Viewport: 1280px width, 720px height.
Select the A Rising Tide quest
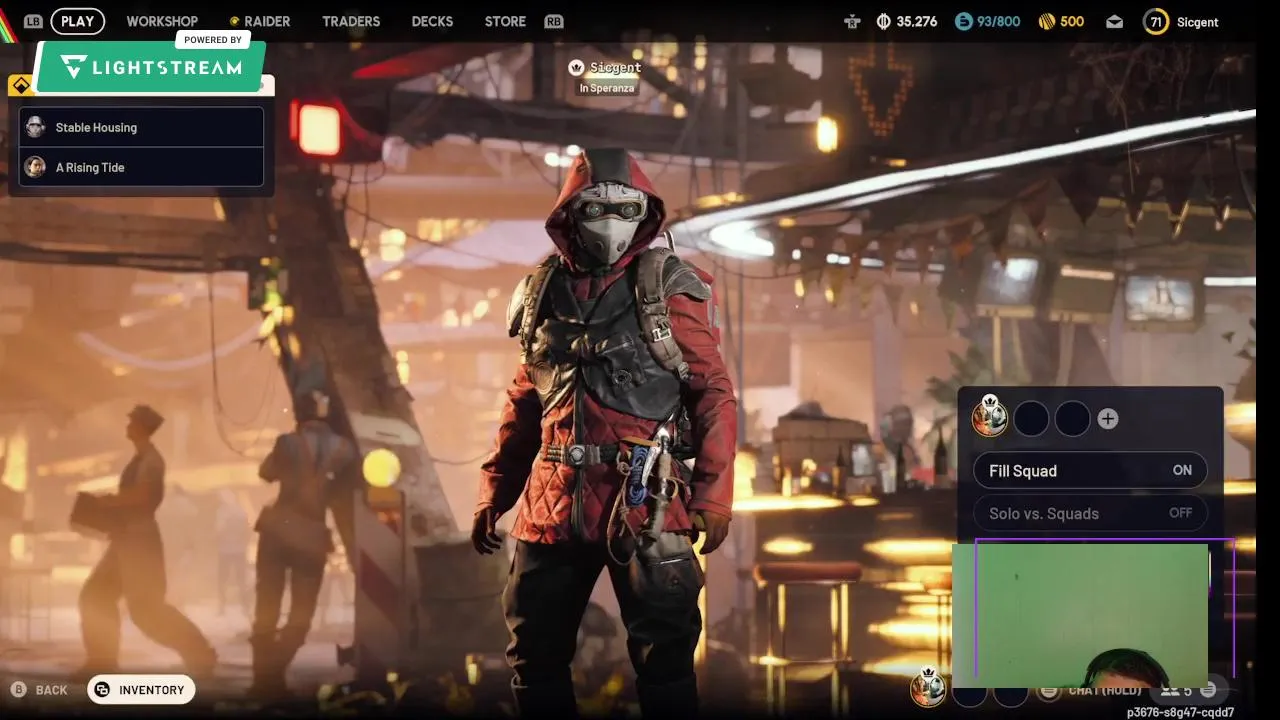coord(141,167)
